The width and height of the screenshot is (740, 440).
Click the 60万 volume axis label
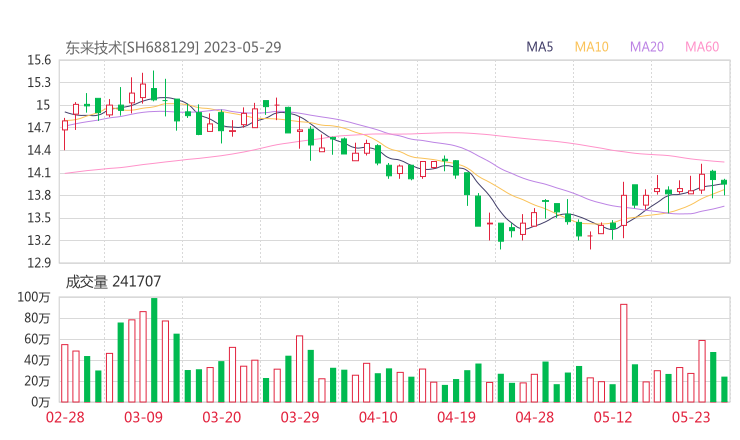pyautogui.click(x=37, y=339)
